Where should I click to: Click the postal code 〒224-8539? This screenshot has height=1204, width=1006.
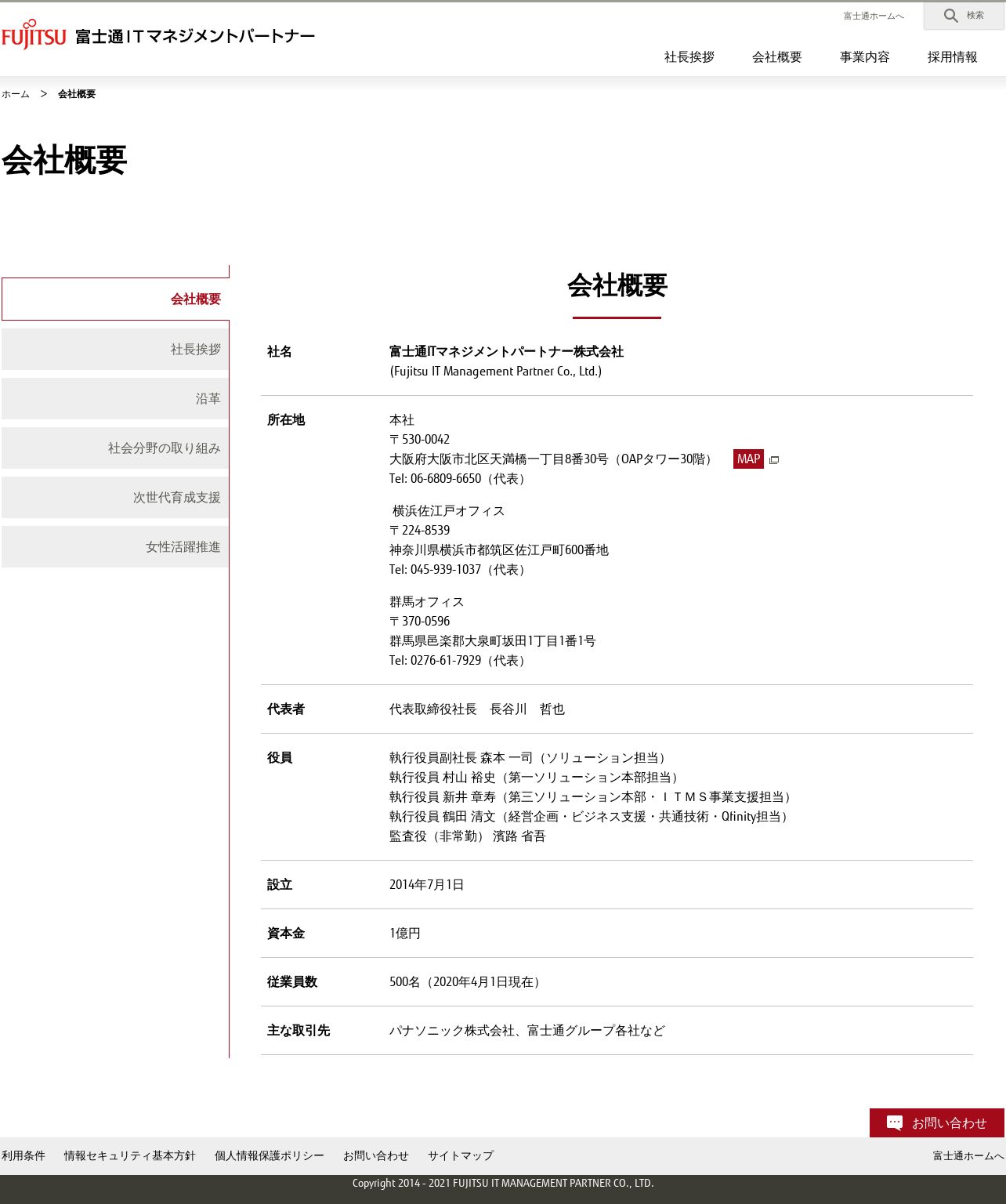pyautogui.click(x=420, y=531)
